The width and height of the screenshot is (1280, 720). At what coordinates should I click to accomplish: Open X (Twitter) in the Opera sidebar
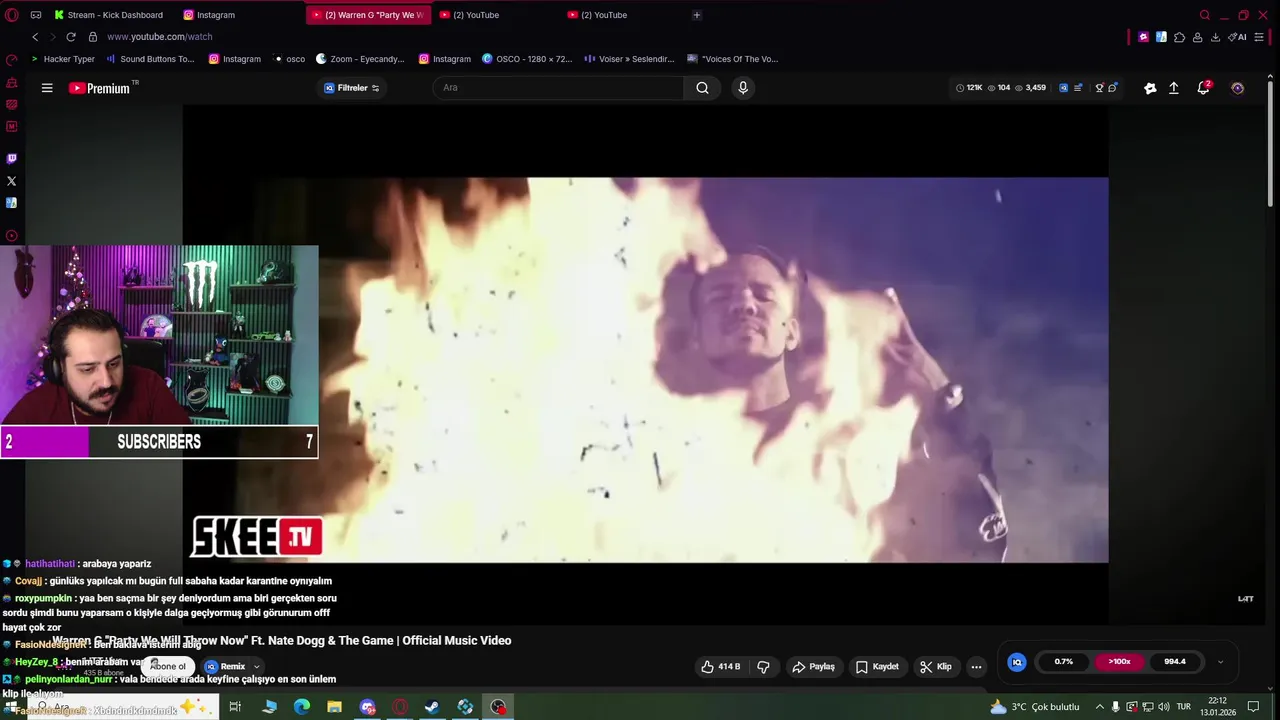point(12,181)
